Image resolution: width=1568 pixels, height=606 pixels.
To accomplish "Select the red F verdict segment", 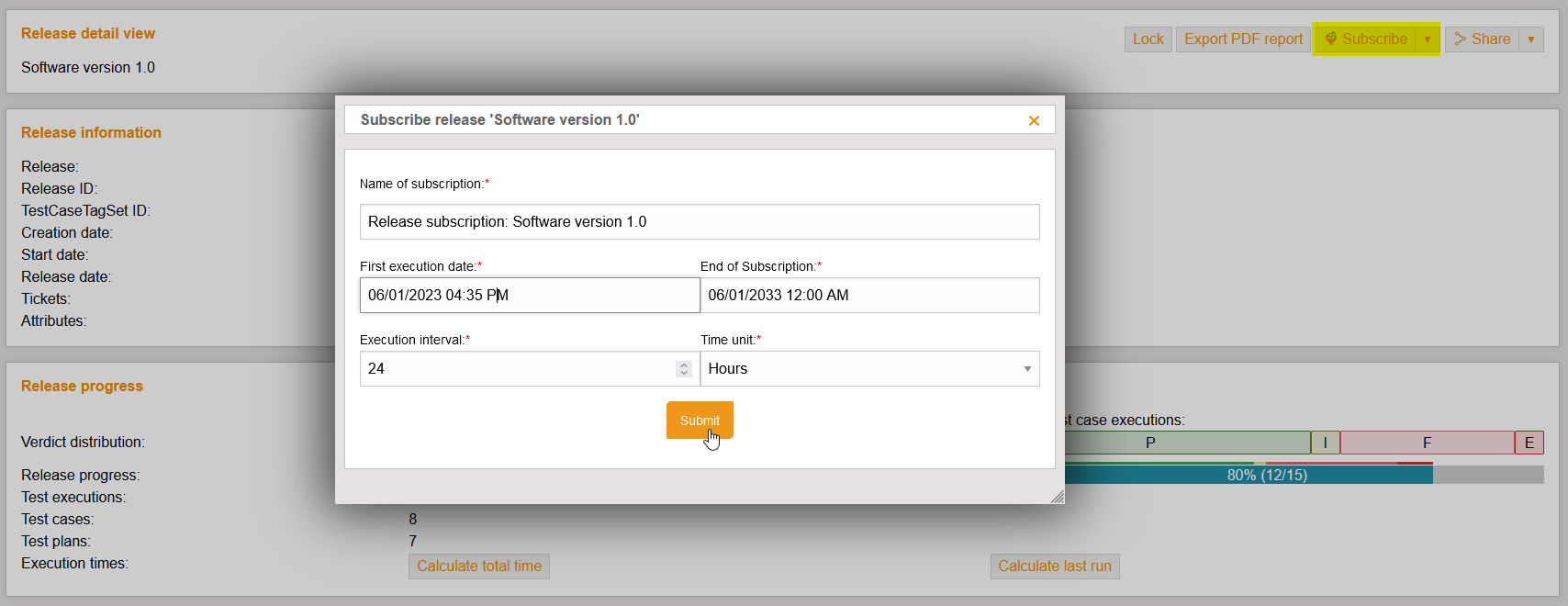I will click(1427, 443).
